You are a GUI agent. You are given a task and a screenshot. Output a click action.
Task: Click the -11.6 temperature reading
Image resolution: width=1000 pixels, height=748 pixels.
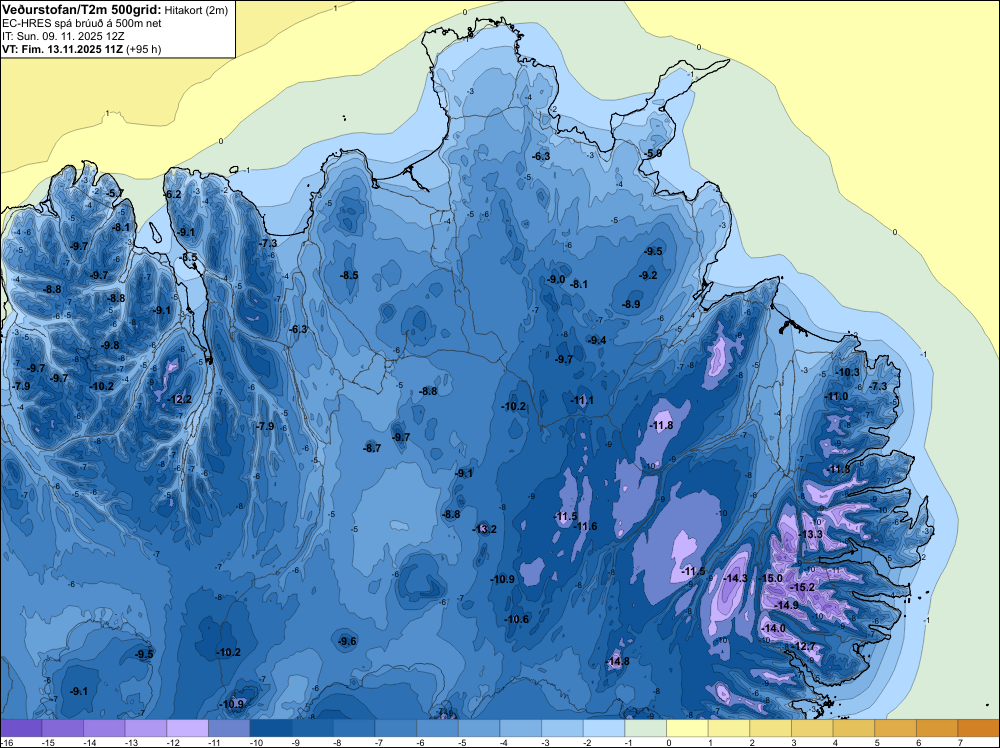pyautogui.click(x=585, y=526)
